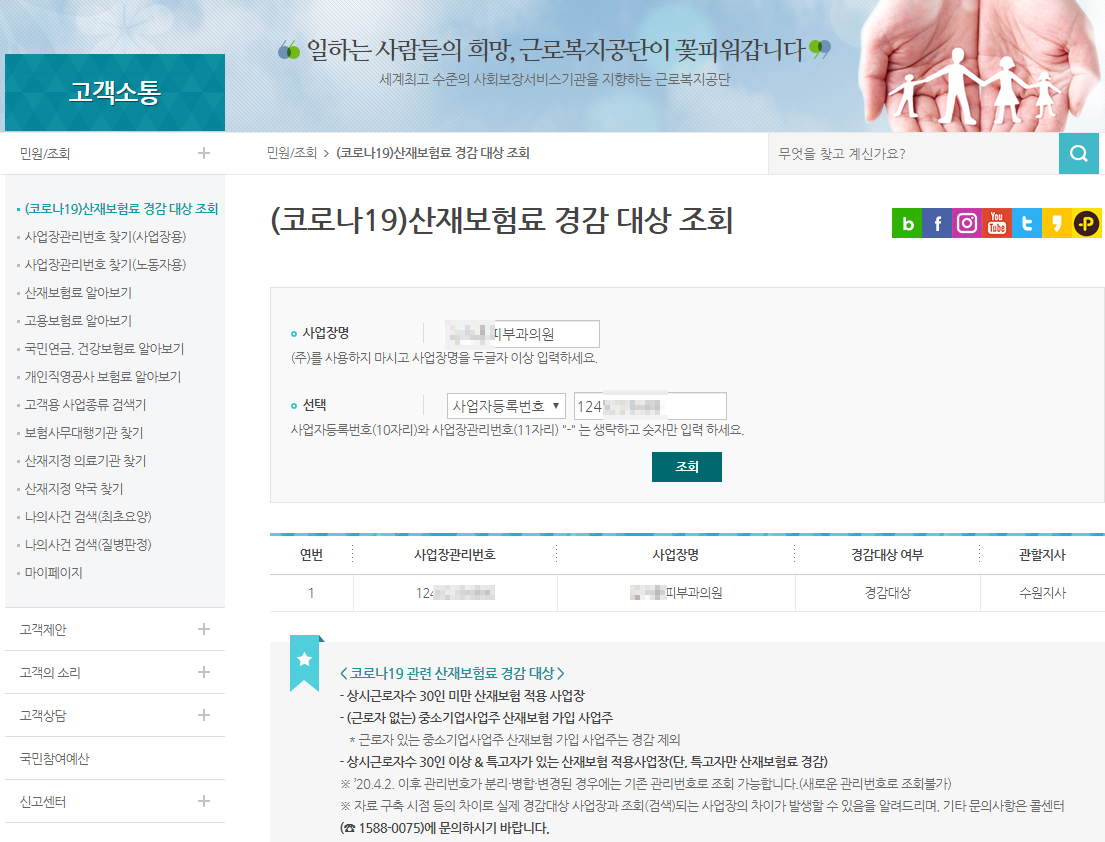This screenshot has width=1105, height=842.
Task: Open the KakaoStory quote-mark icon
Action: [1056, 224]
